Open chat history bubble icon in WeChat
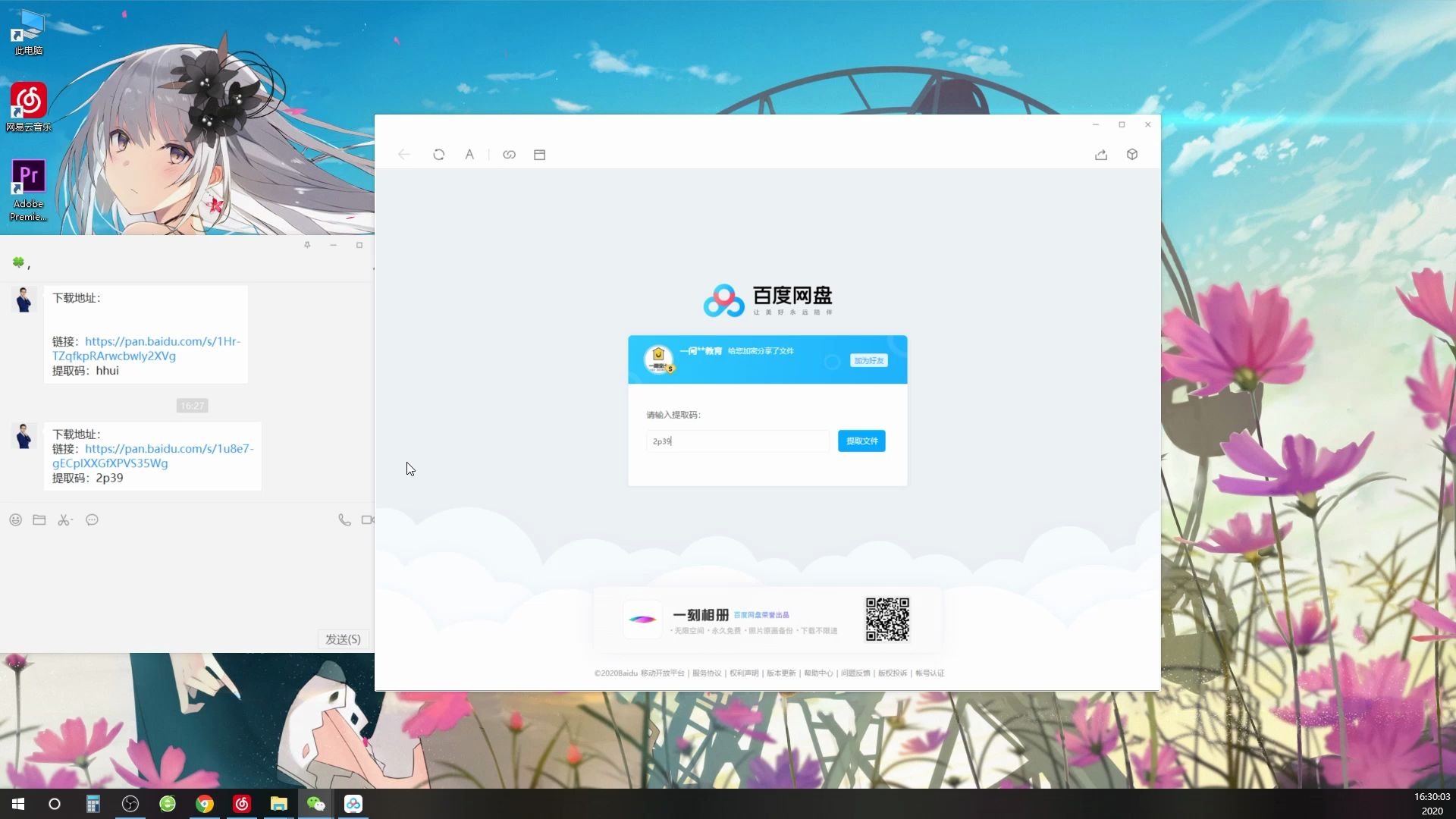Viewport: 1456px width, 819px height. pyautogui.click(x=92, y=519)
